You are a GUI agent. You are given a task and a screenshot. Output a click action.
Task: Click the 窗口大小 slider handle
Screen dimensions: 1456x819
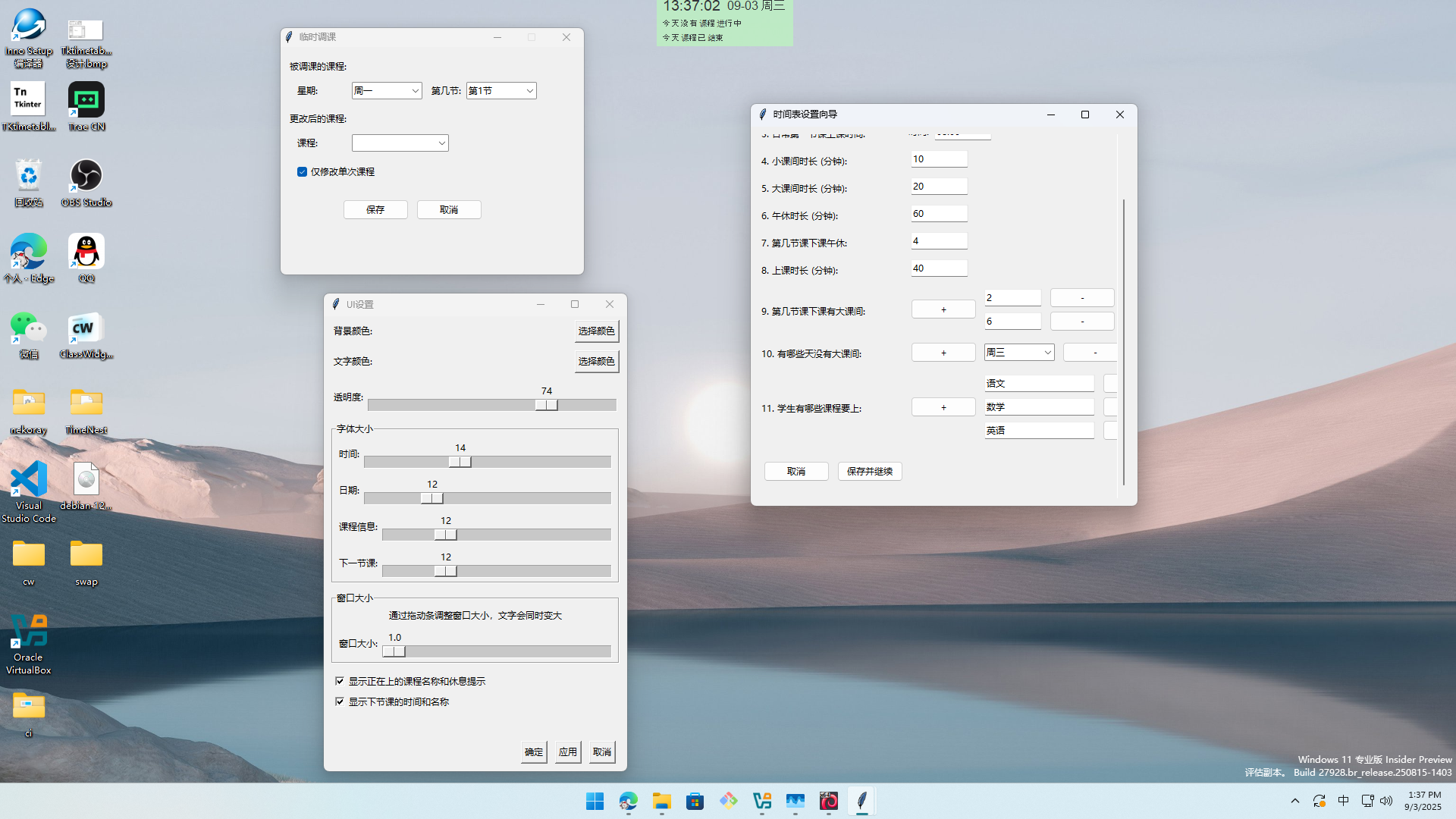point(394,652)
